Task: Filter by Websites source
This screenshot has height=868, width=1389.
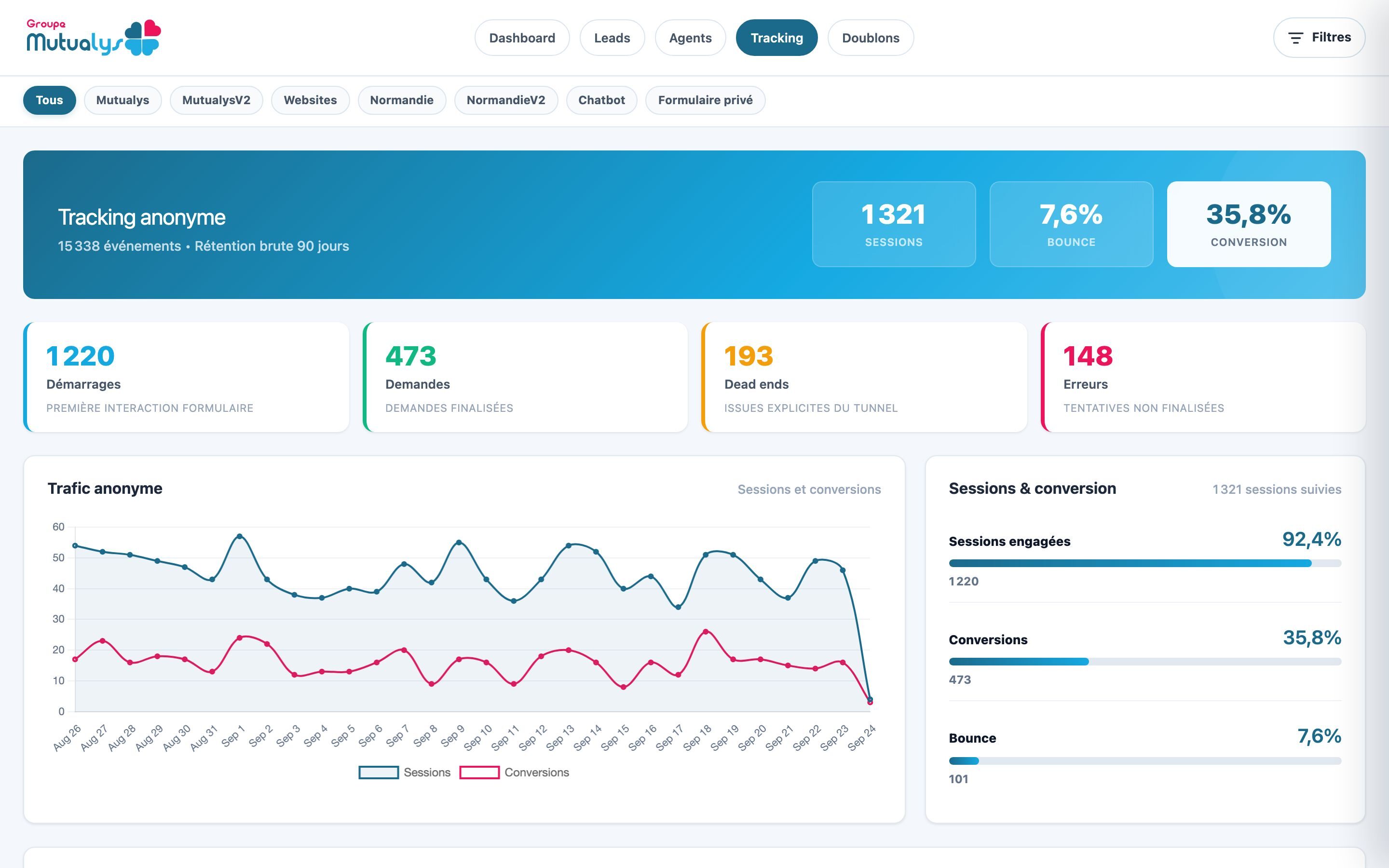Action: 310,100
